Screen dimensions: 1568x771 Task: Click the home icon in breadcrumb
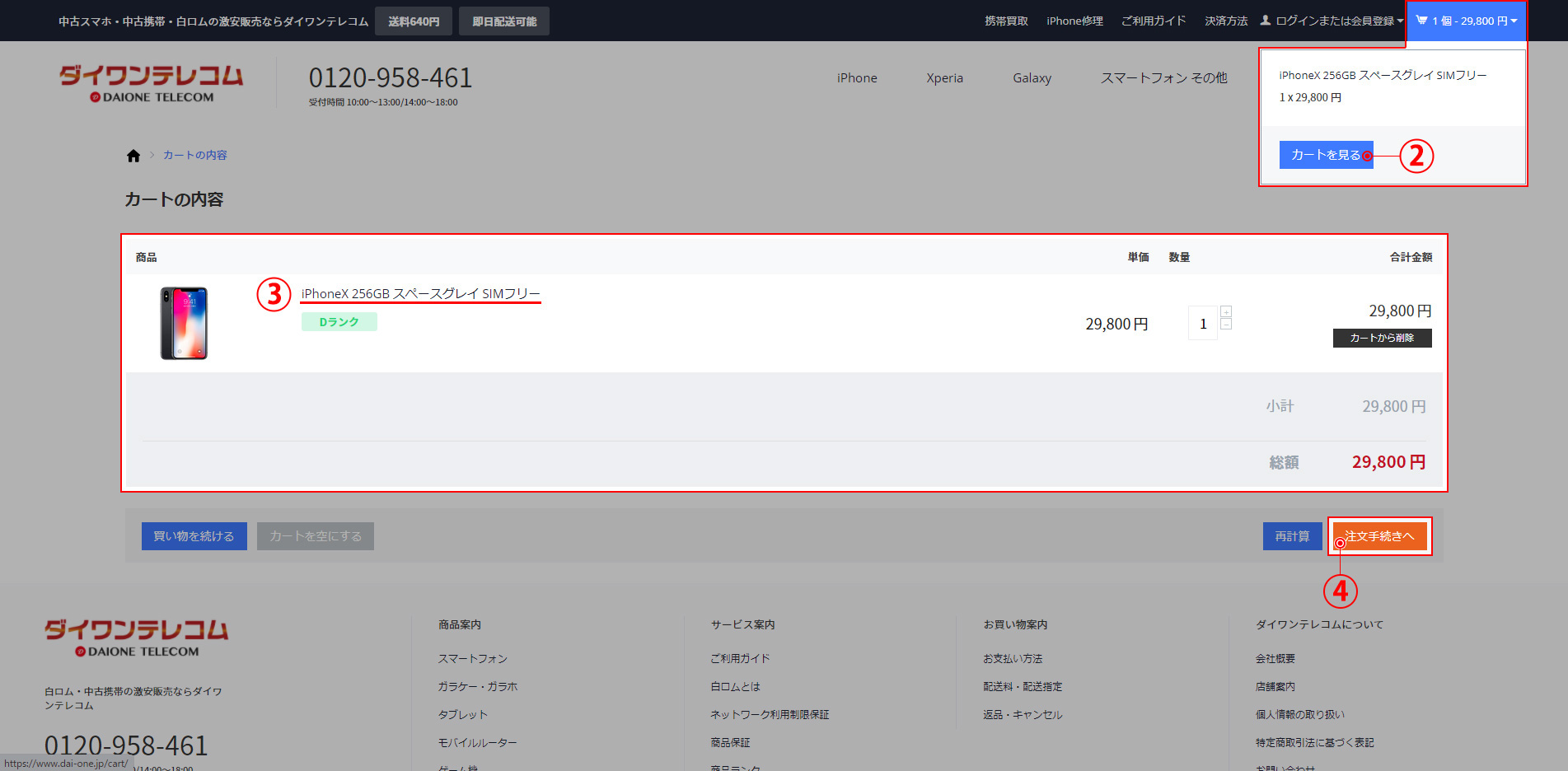(x=133, y=156)
